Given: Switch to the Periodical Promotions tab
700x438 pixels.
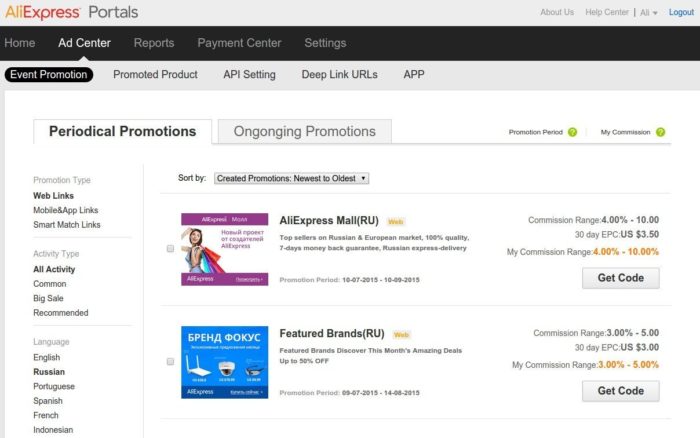Looking at the screenshot, I should [x=122, y=131].
